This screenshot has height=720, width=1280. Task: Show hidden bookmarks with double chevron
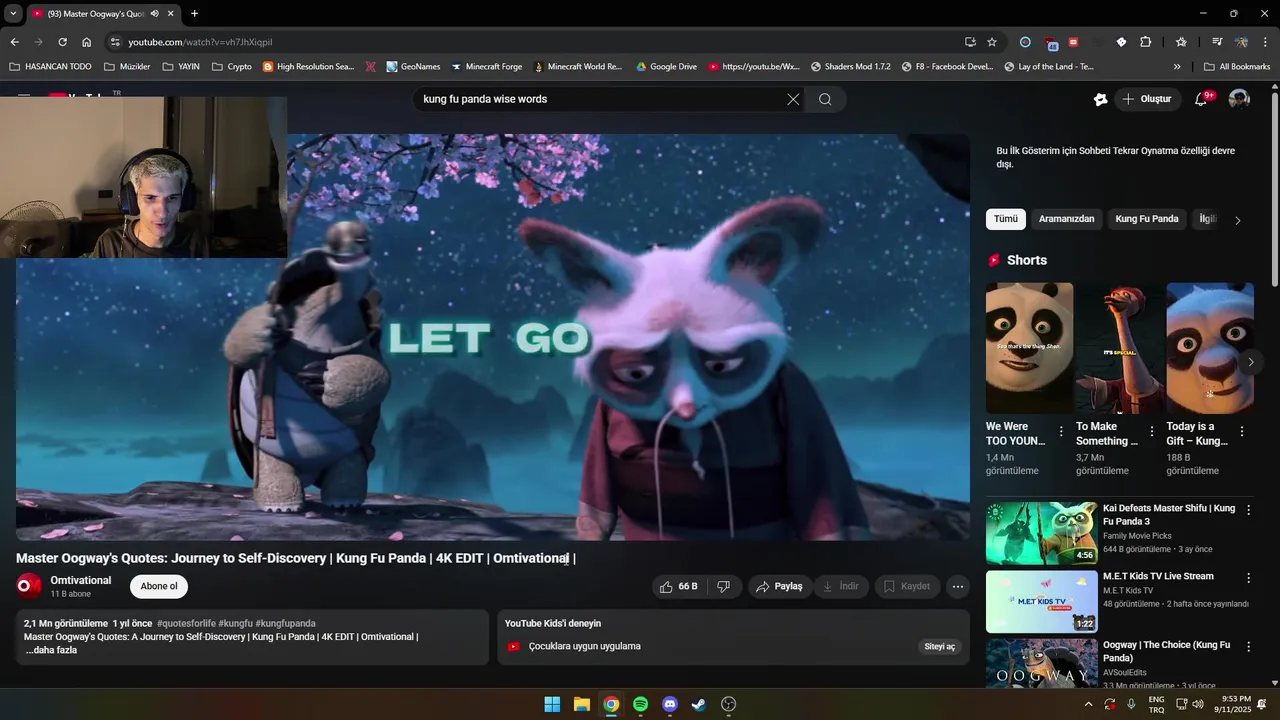(1177, 67)
